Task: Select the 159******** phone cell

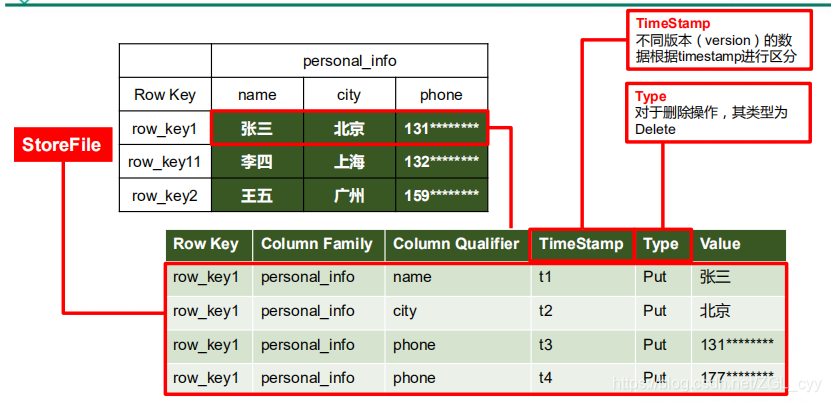Action: click(x=441, y=195)
